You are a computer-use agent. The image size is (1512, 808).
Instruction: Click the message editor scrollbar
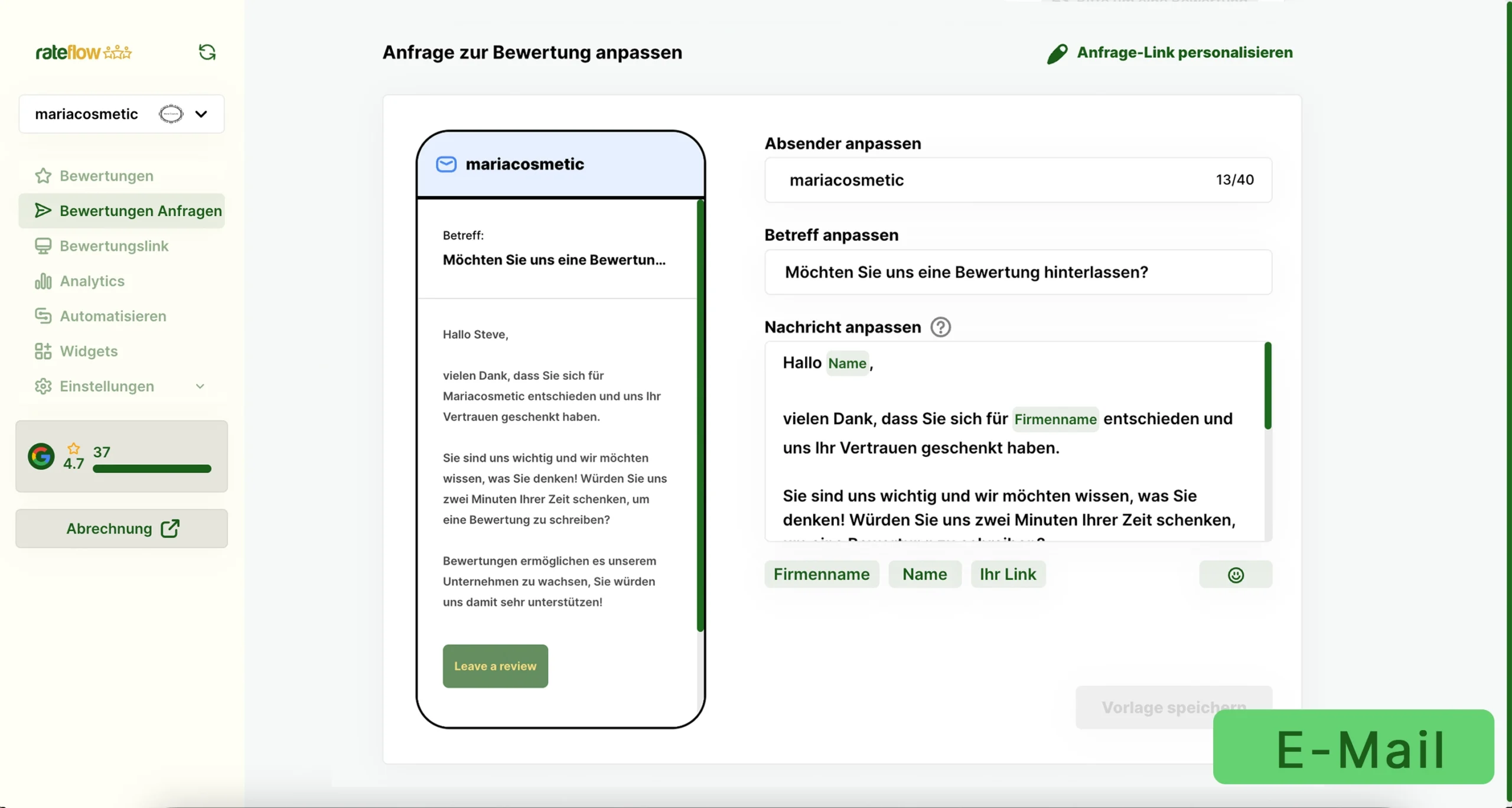point(1267,386)
